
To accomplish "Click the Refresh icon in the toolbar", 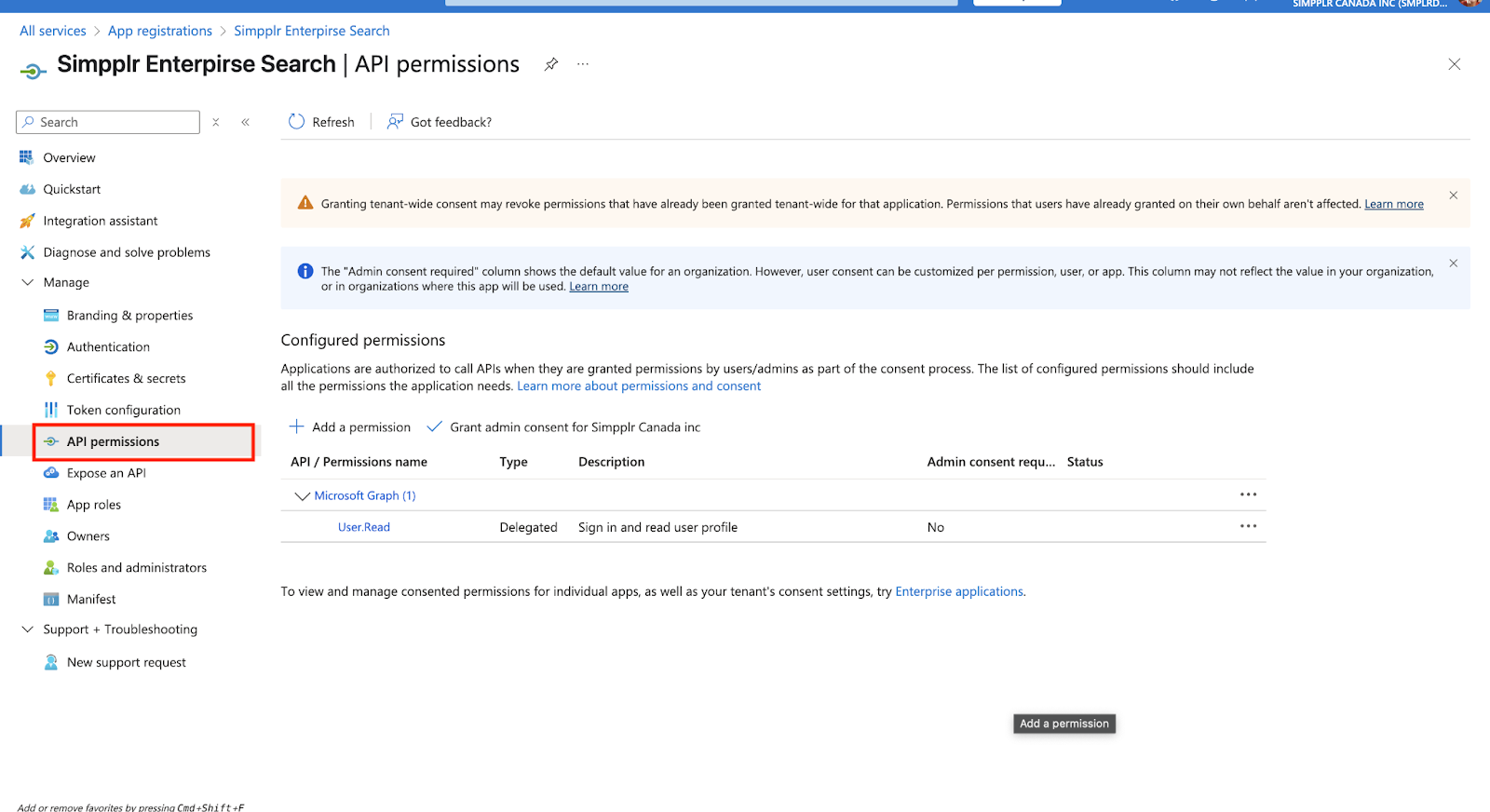I will click(296, 122).
